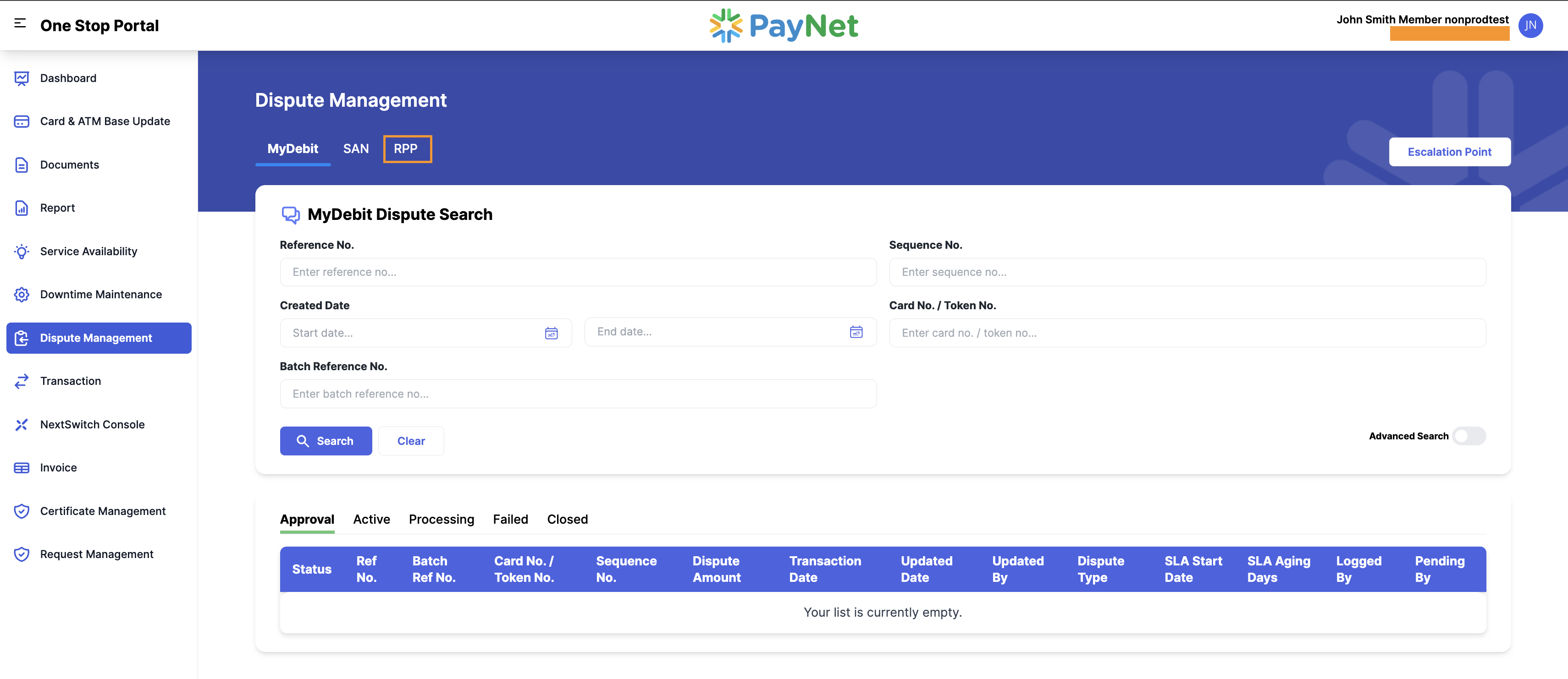Click the JN user avatar
1568x679 pixels.
click(x=1529, y=26)
